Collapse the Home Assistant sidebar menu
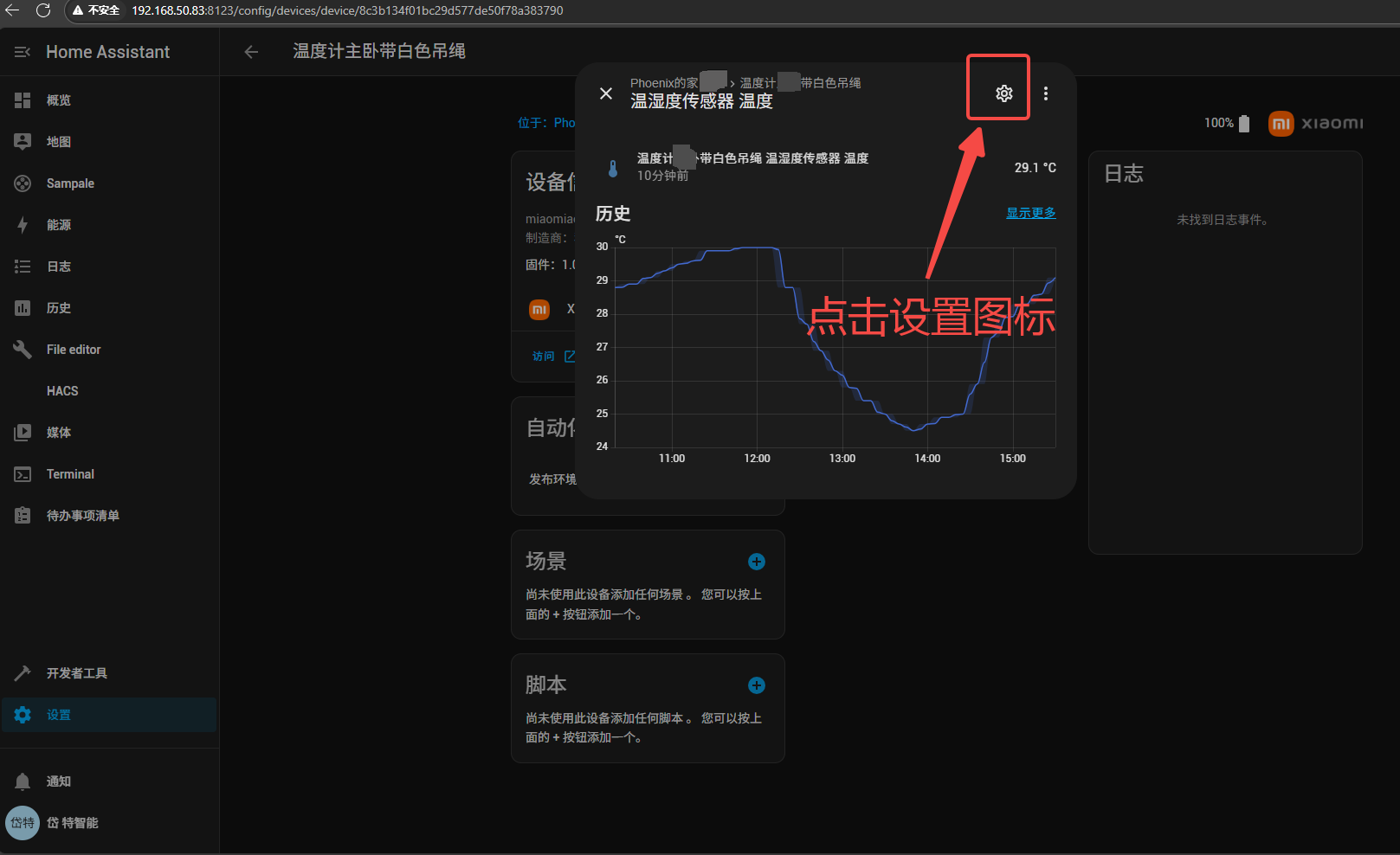Screen dimensions: 1400x855 click(23, 52)
